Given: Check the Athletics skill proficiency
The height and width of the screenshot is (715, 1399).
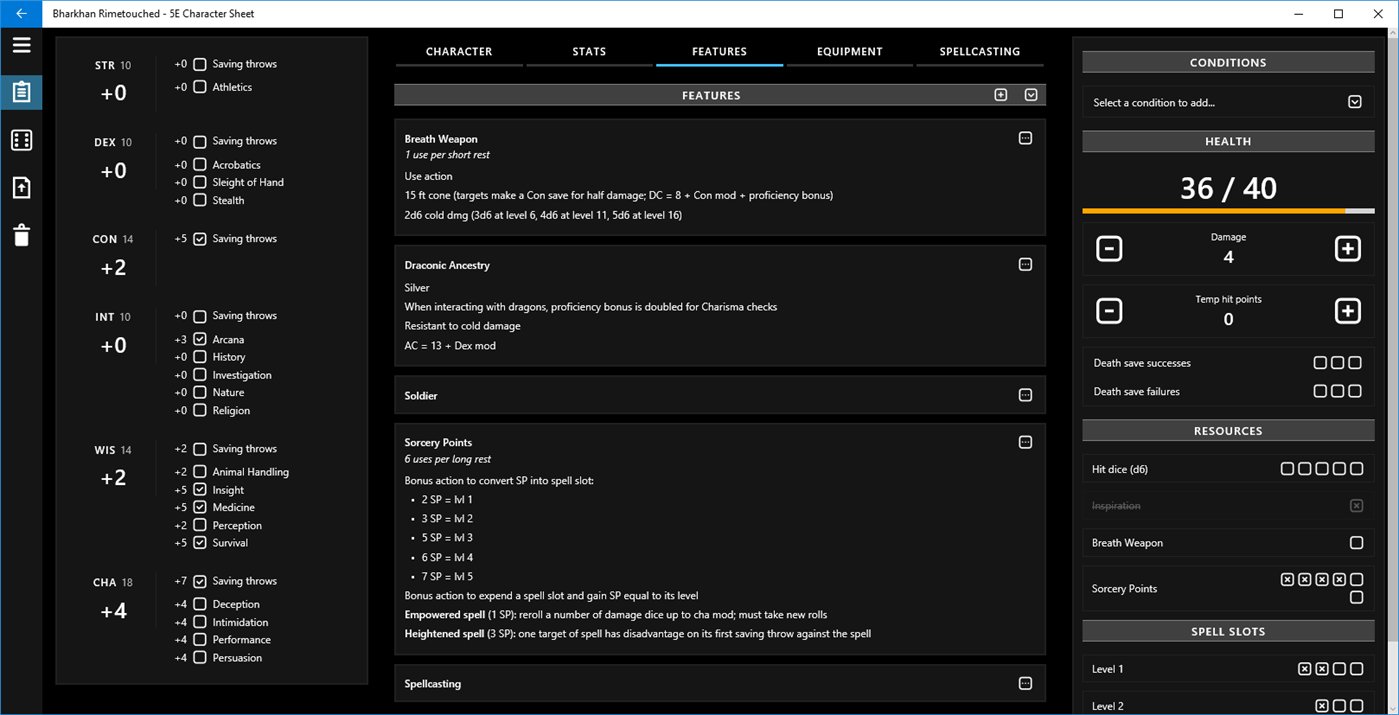Looking at the screenshot, I should (199, 87).
